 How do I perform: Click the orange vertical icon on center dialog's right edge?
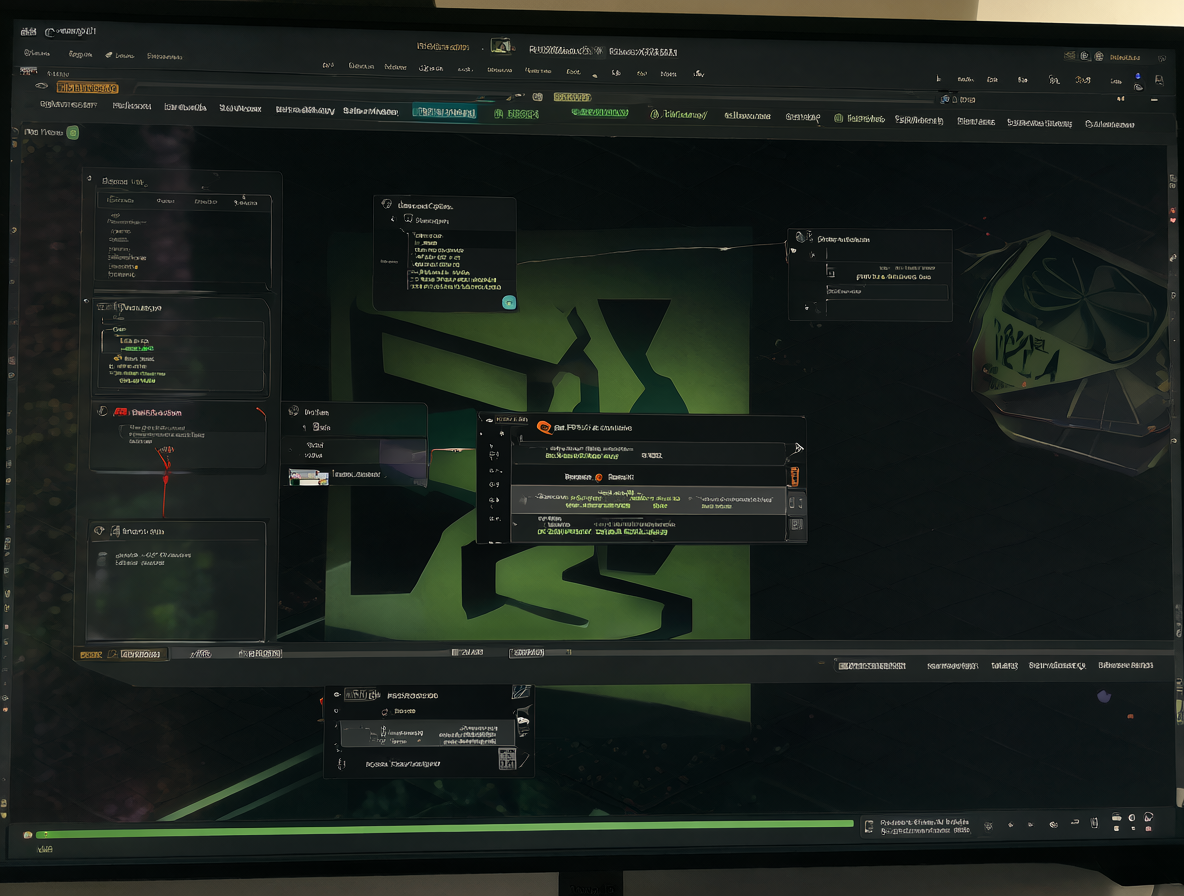click(794, 476)
